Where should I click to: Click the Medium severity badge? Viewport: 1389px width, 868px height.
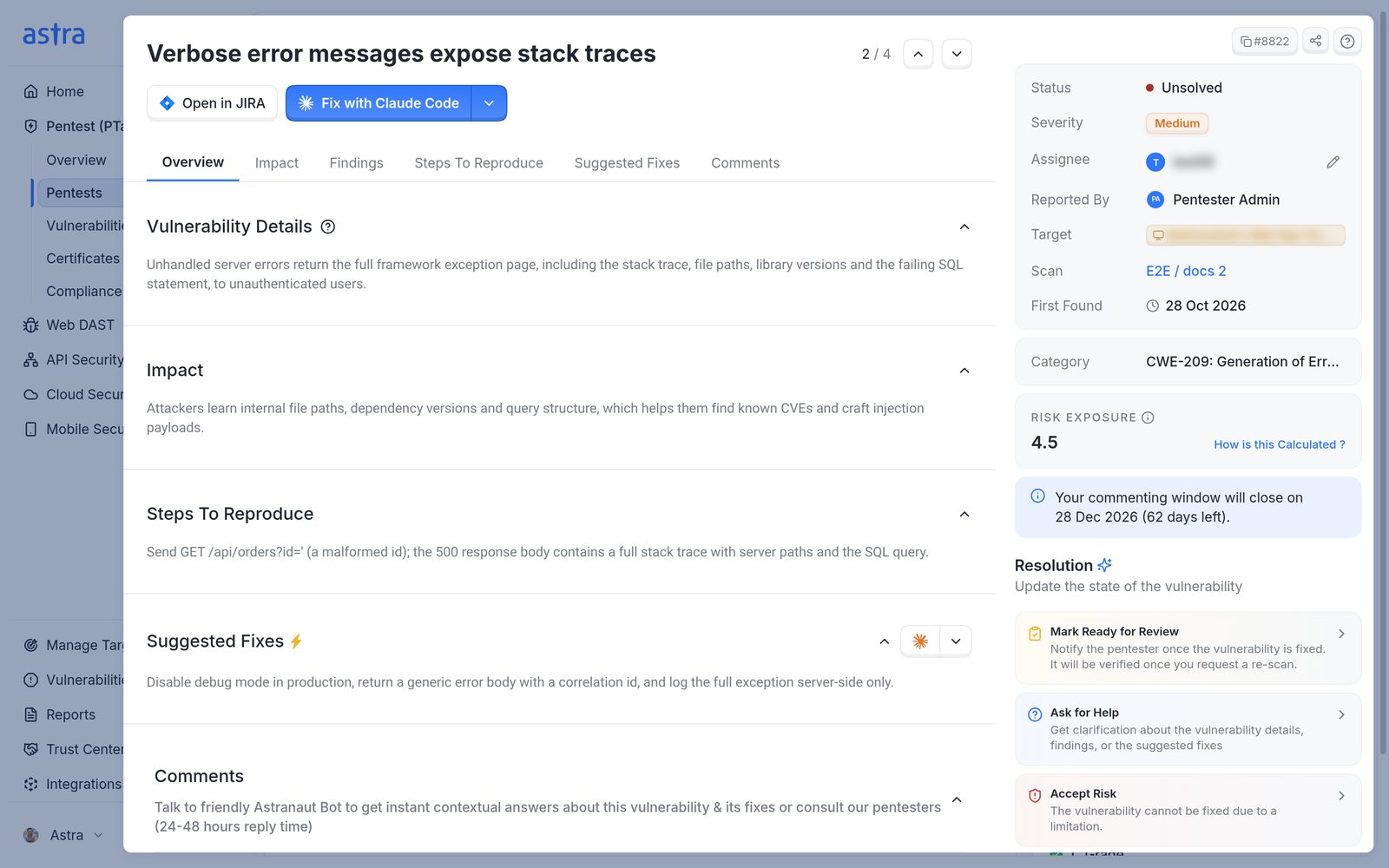pyautogui.click(x=1176, y=123)
